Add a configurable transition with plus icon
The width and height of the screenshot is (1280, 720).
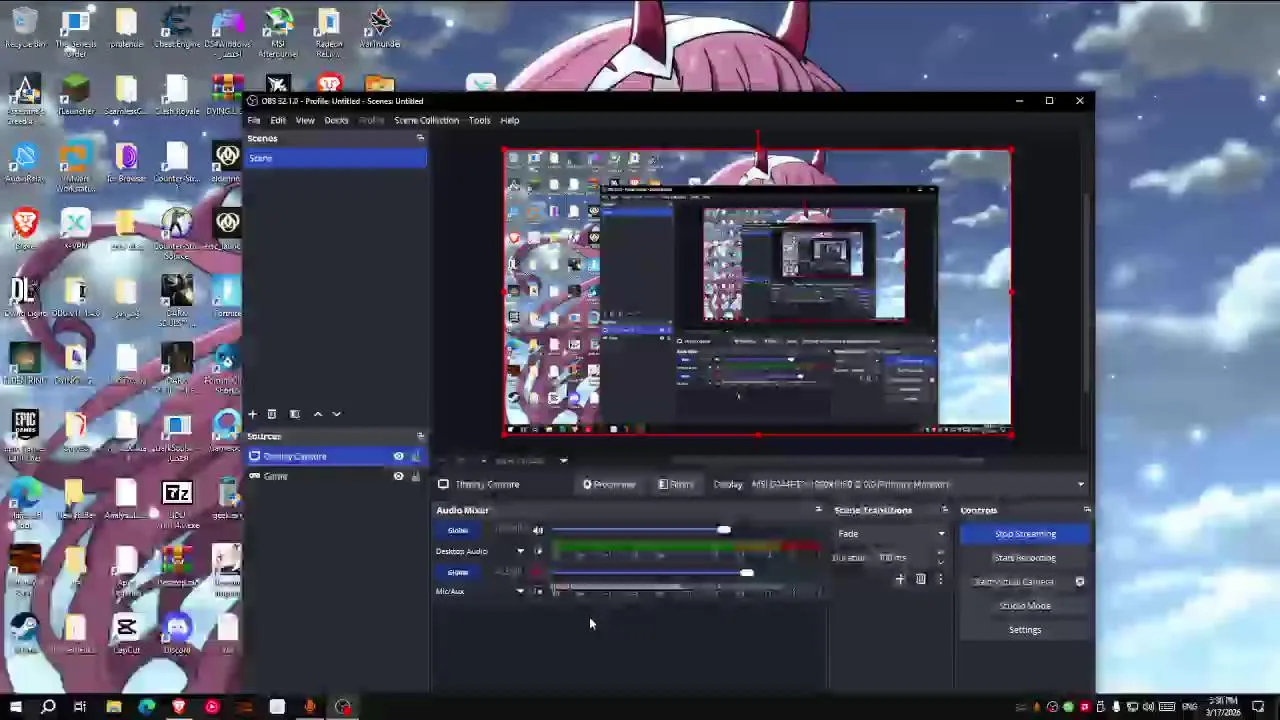coord(899,579)
